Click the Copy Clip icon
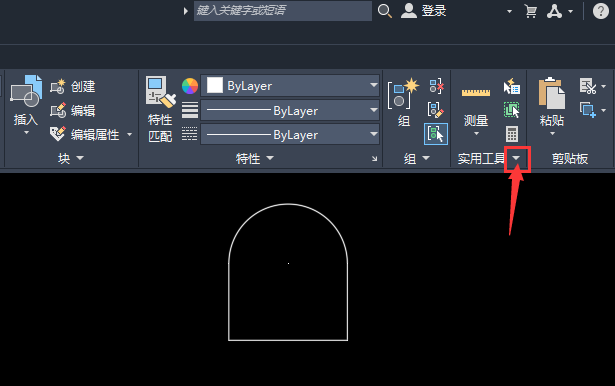615x386 pixels. [588, 110]
